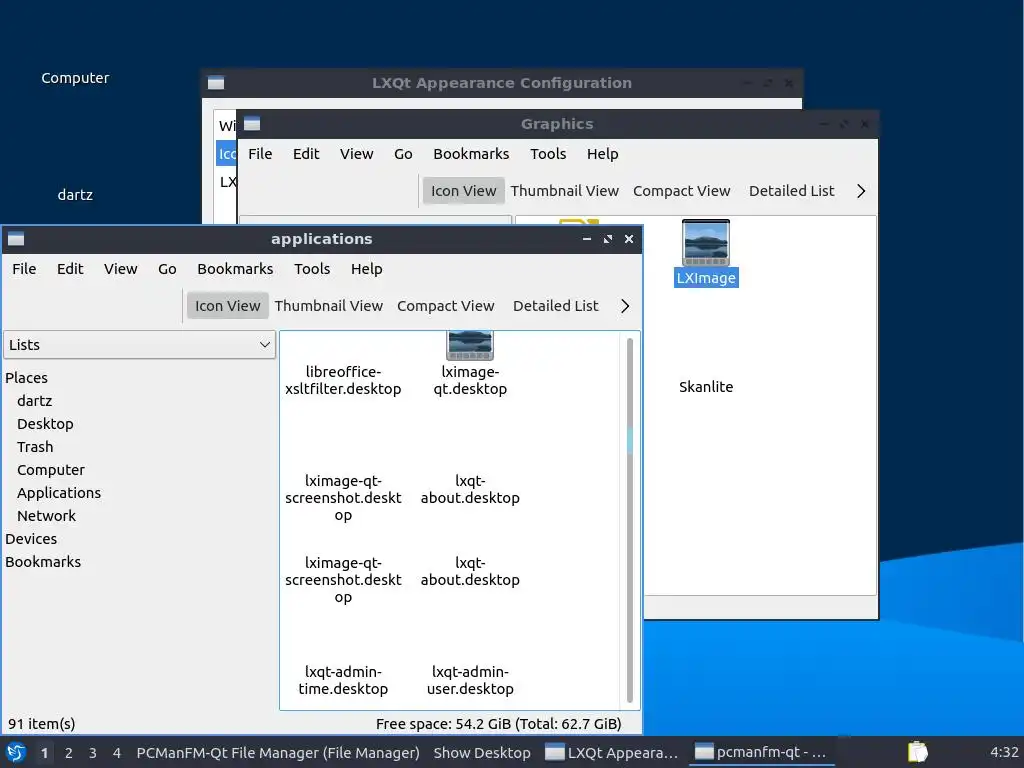Click the Places sidebar heading
1024x768 pixels.
(x=26, y=377)
